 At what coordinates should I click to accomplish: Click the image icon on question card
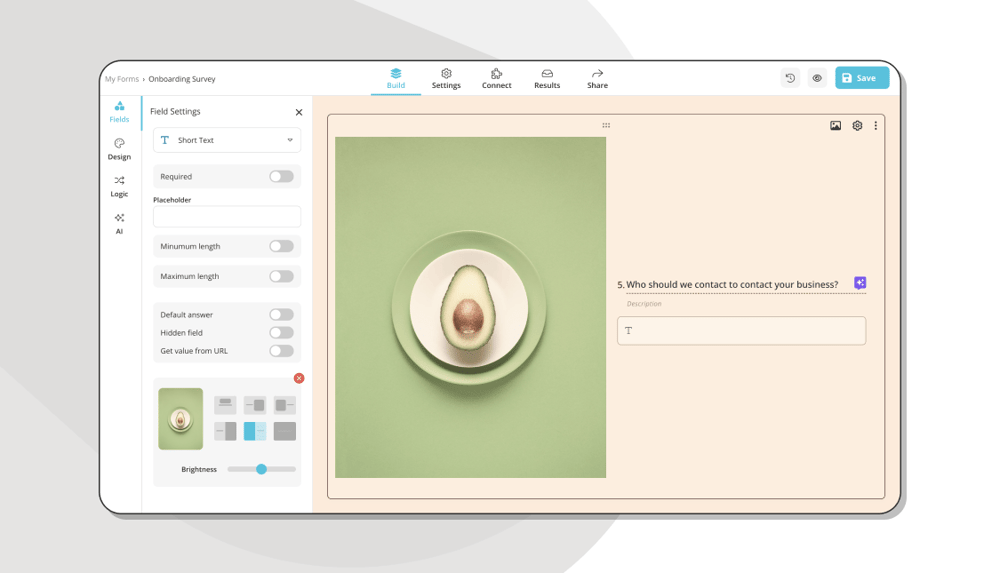point(835,126)
